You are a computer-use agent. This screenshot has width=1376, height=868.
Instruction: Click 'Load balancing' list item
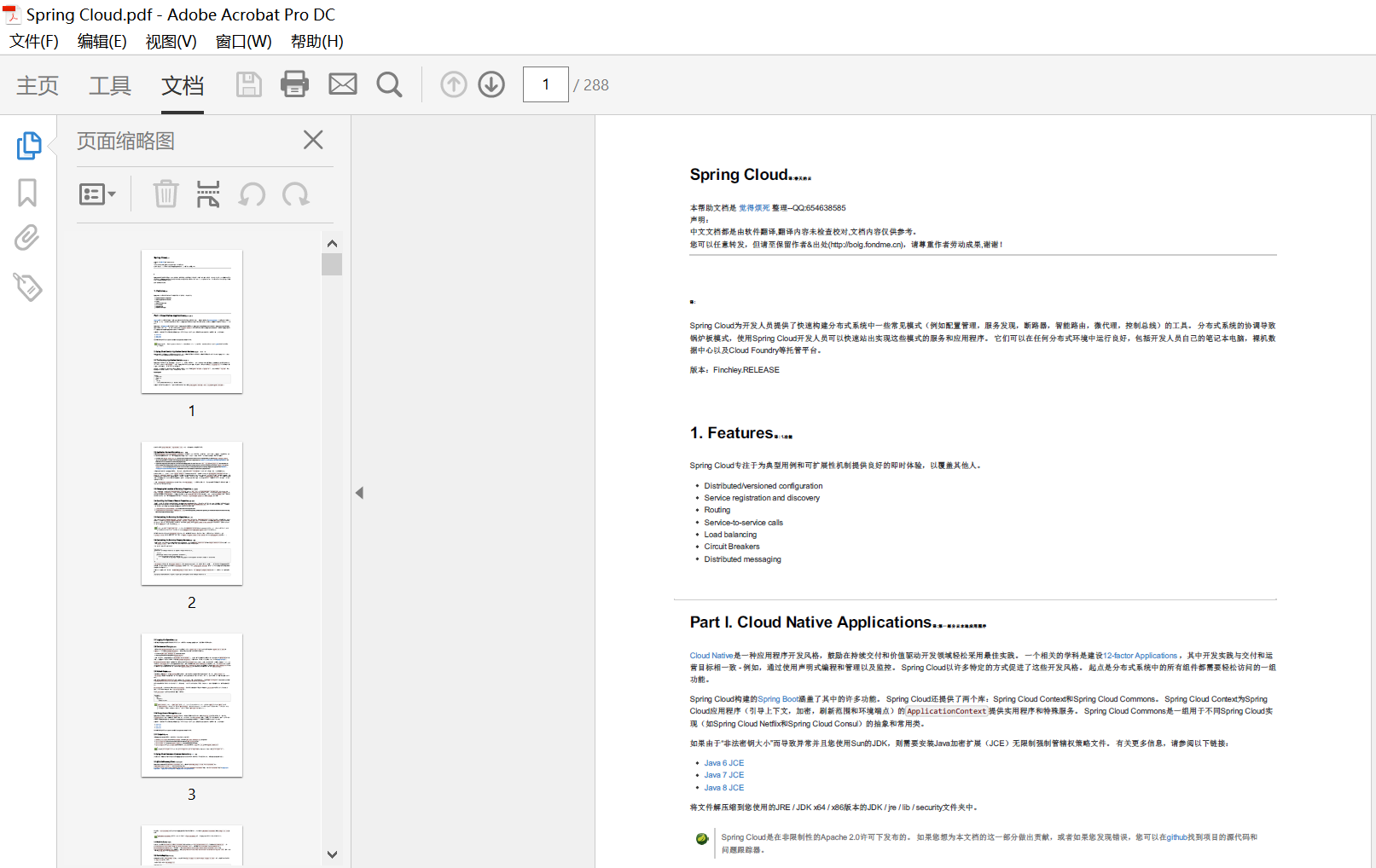730,535
